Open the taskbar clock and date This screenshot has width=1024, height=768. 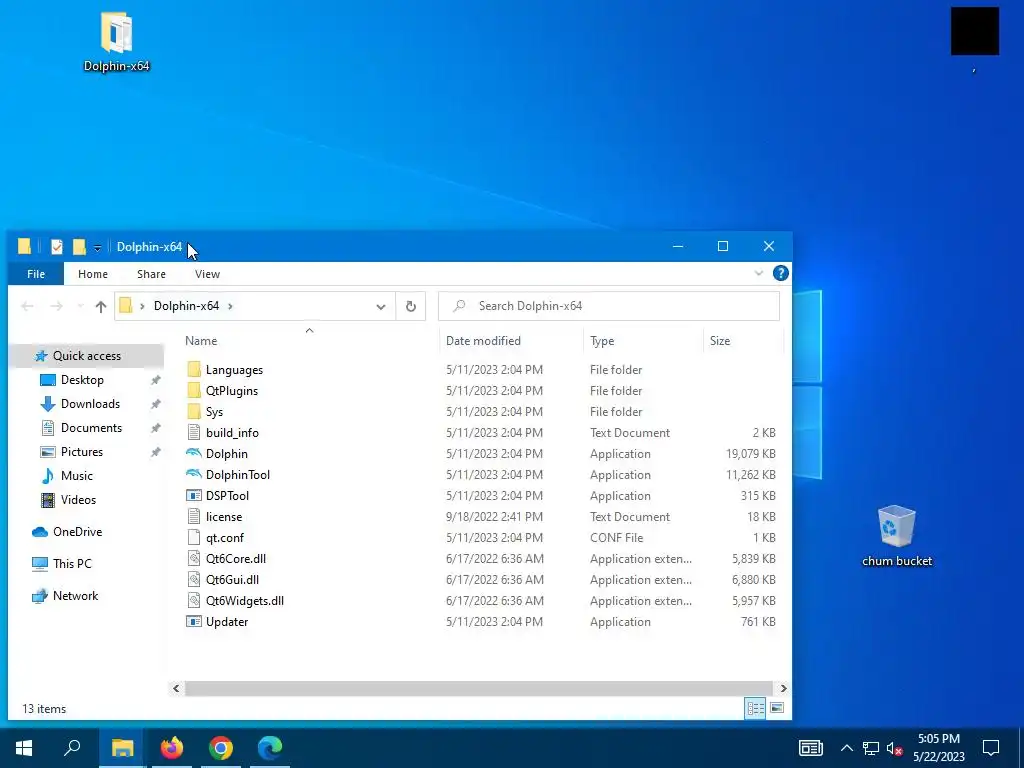tap(938, 748)
